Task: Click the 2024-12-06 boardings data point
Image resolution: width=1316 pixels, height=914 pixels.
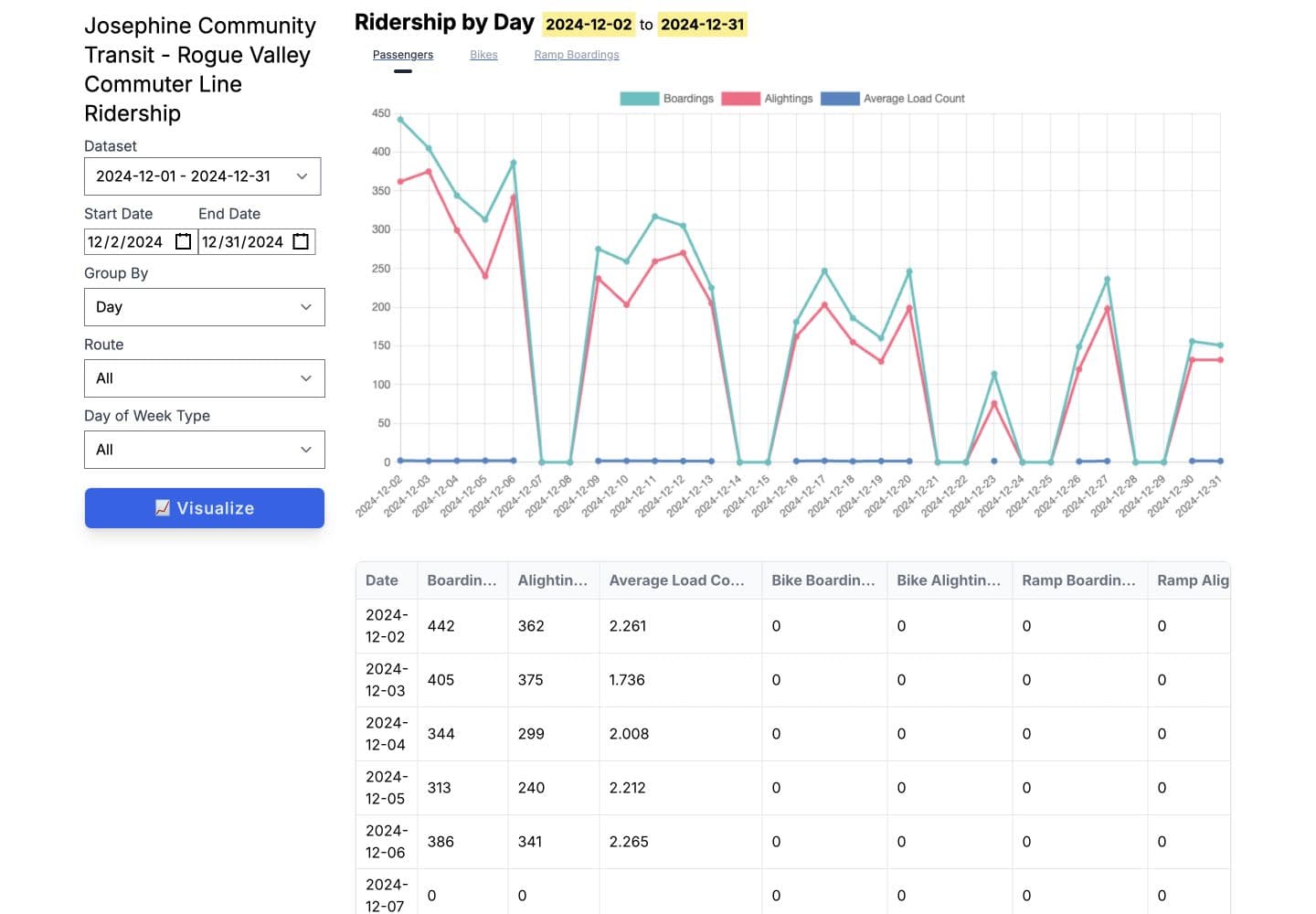Action: click(x=514, y=164)
